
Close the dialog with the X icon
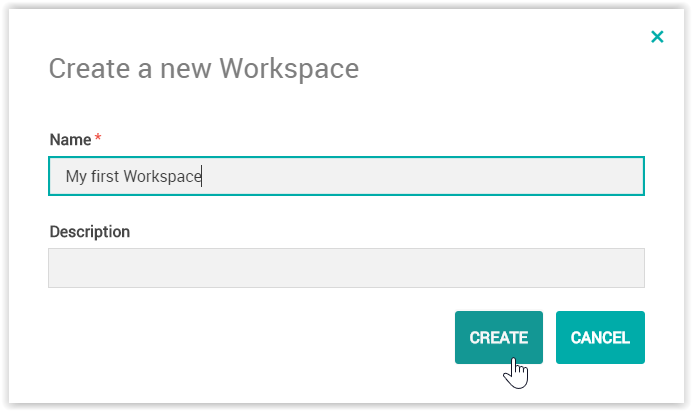click(x=657, y=37)
